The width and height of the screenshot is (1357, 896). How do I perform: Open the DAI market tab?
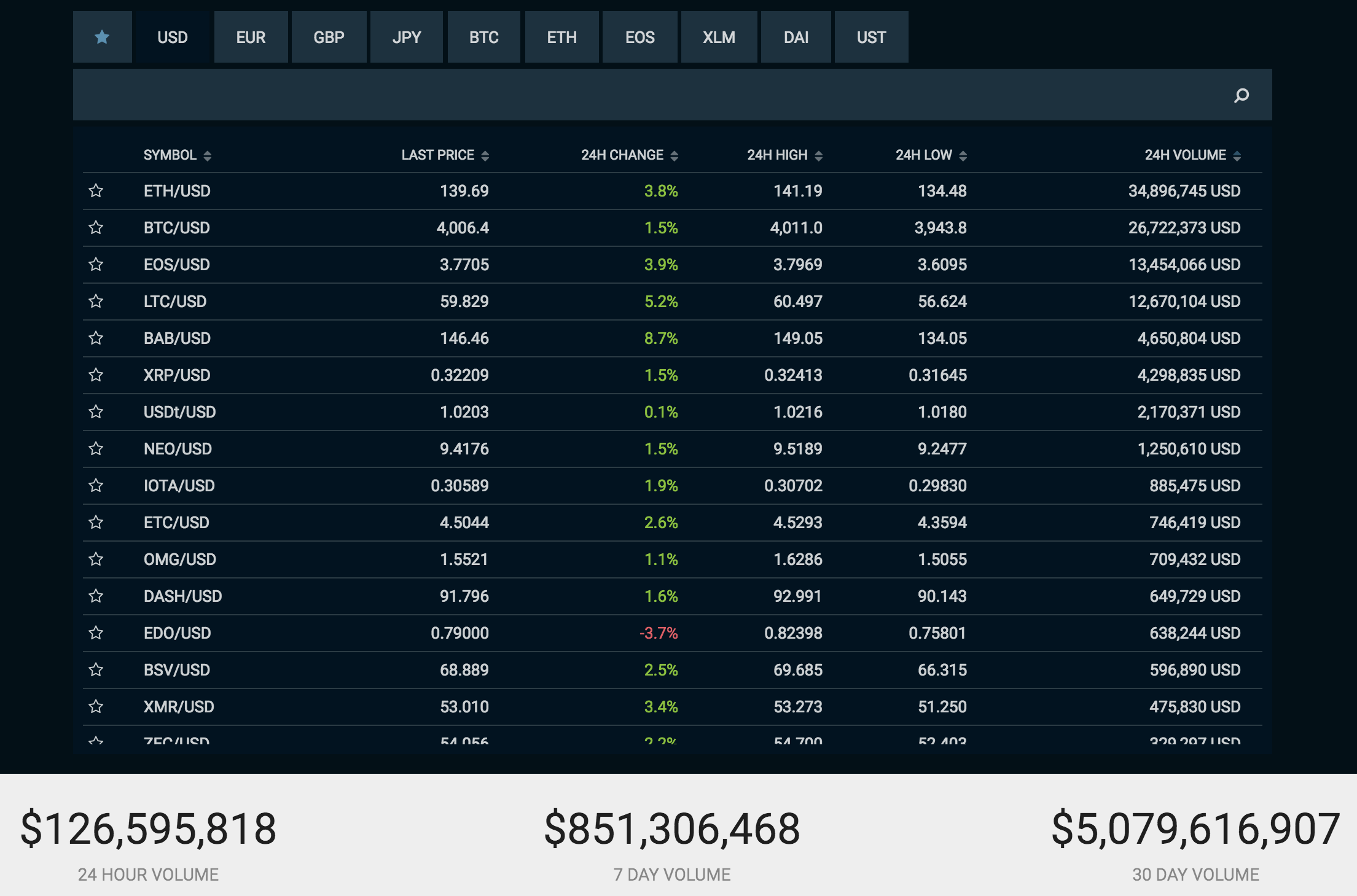point(796,37)
